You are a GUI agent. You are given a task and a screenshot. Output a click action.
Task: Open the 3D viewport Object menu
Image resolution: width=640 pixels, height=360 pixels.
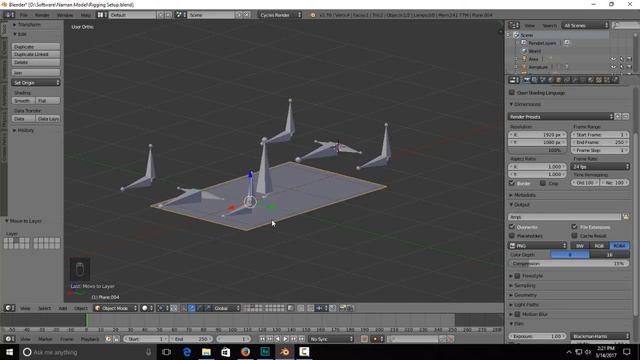click(80, 308)
